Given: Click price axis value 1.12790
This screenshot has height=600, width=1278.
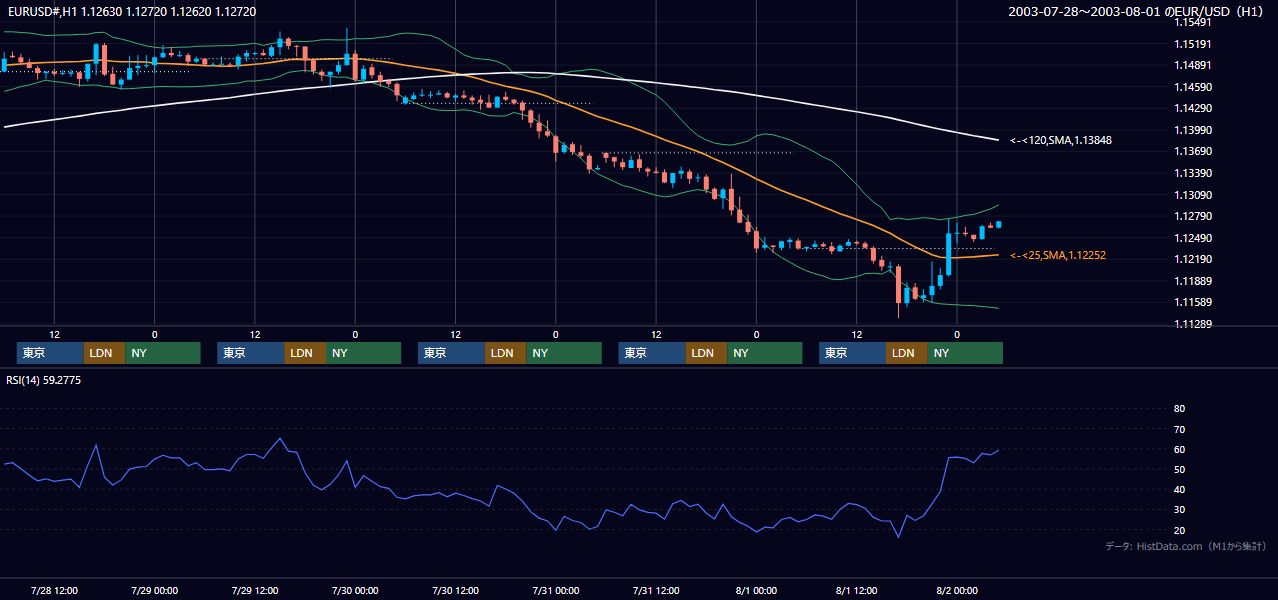Looking at the screenshot, I should coord(1194,216).
